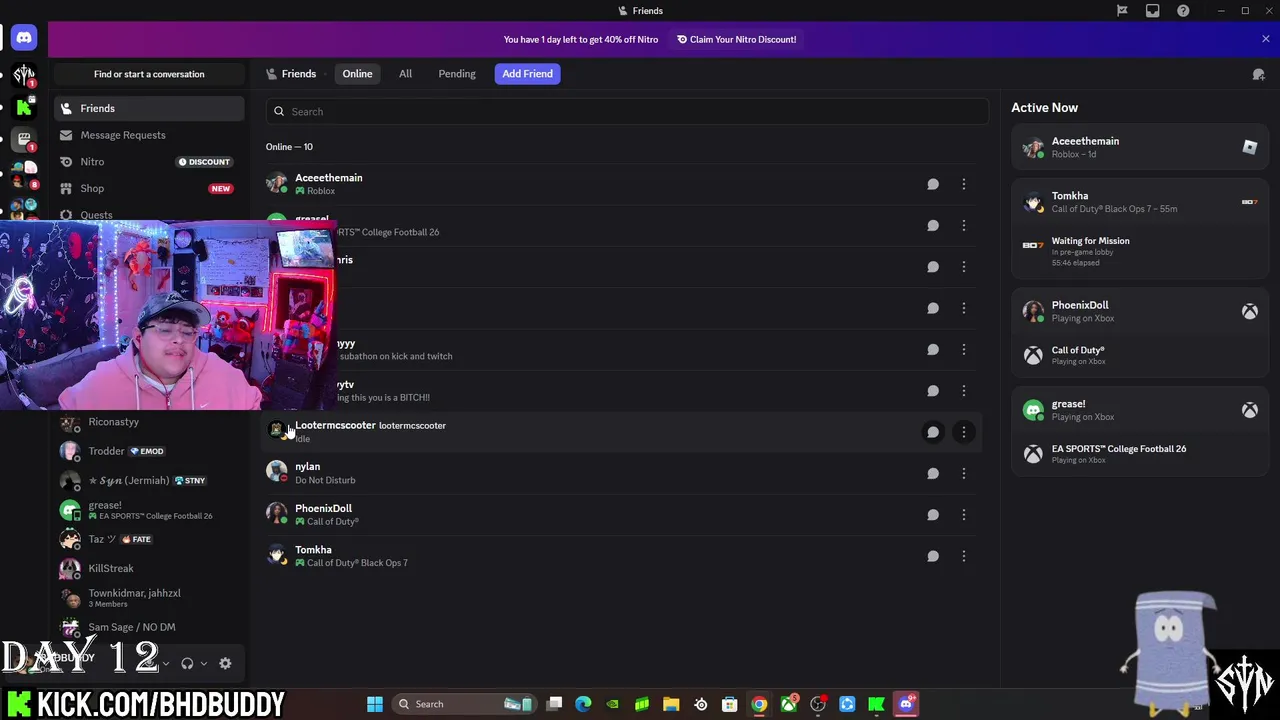
Task: Message Tomkha via chat bubble icon
Action: 933,556
